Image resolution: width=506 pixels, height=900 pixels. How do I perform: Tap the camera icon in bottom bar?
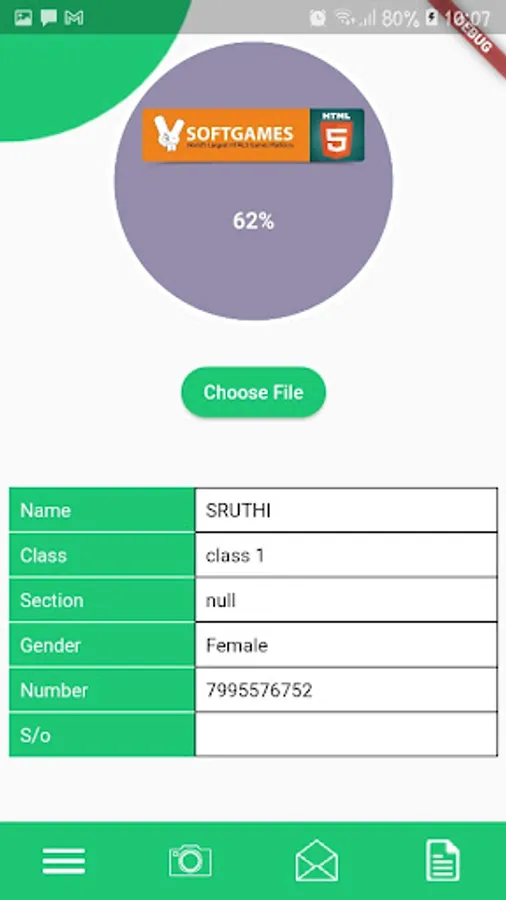coord(190,860)
